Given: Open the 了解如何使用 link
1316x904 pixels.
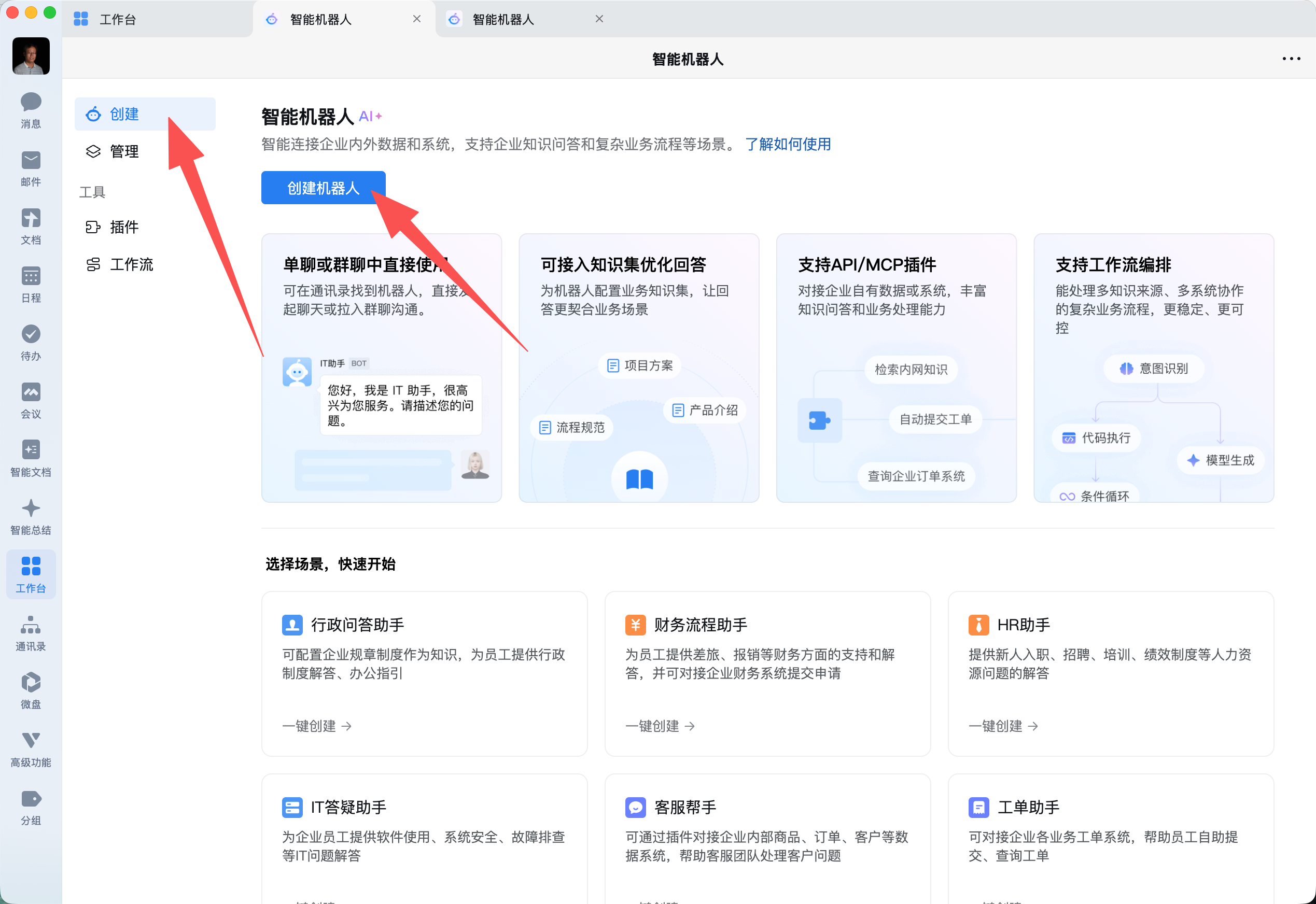Looking at the screenshot, I should tap(788, 144).
